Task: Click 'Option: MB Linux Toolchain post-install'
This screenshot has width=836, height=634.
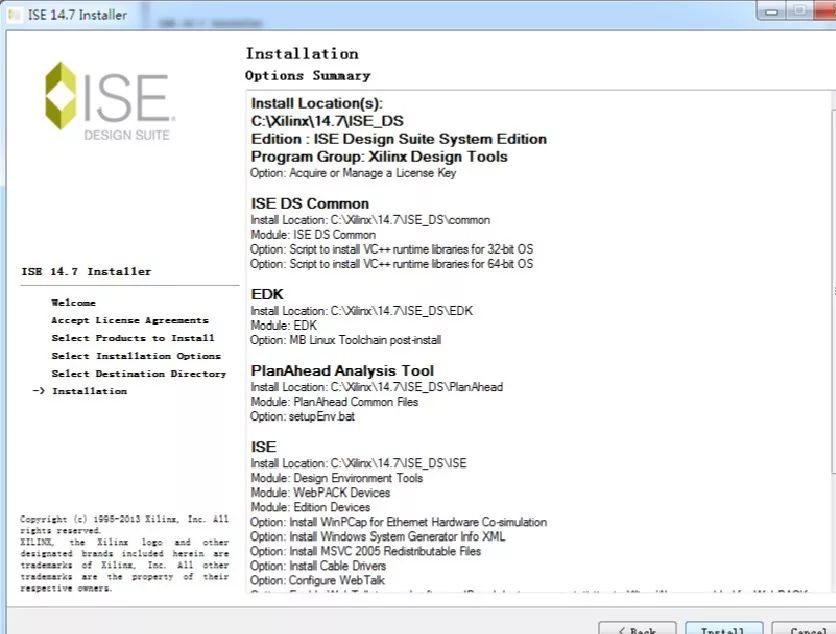Action: pos(345,340)
